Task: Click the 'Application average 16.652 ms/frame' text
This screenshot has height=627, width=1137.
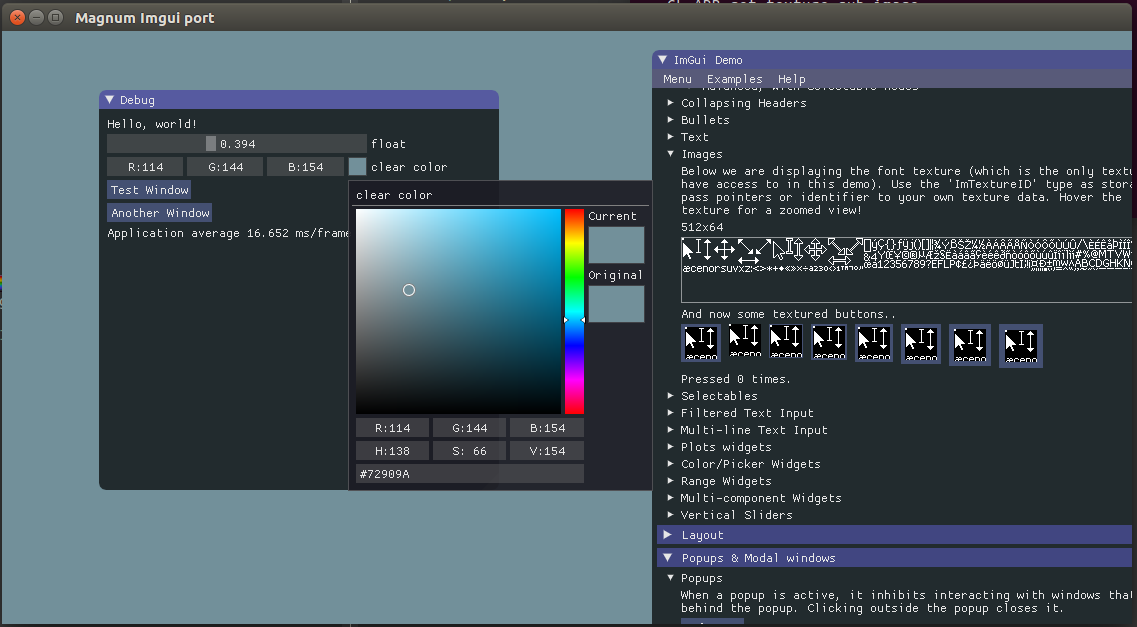Action: [229, 233]
